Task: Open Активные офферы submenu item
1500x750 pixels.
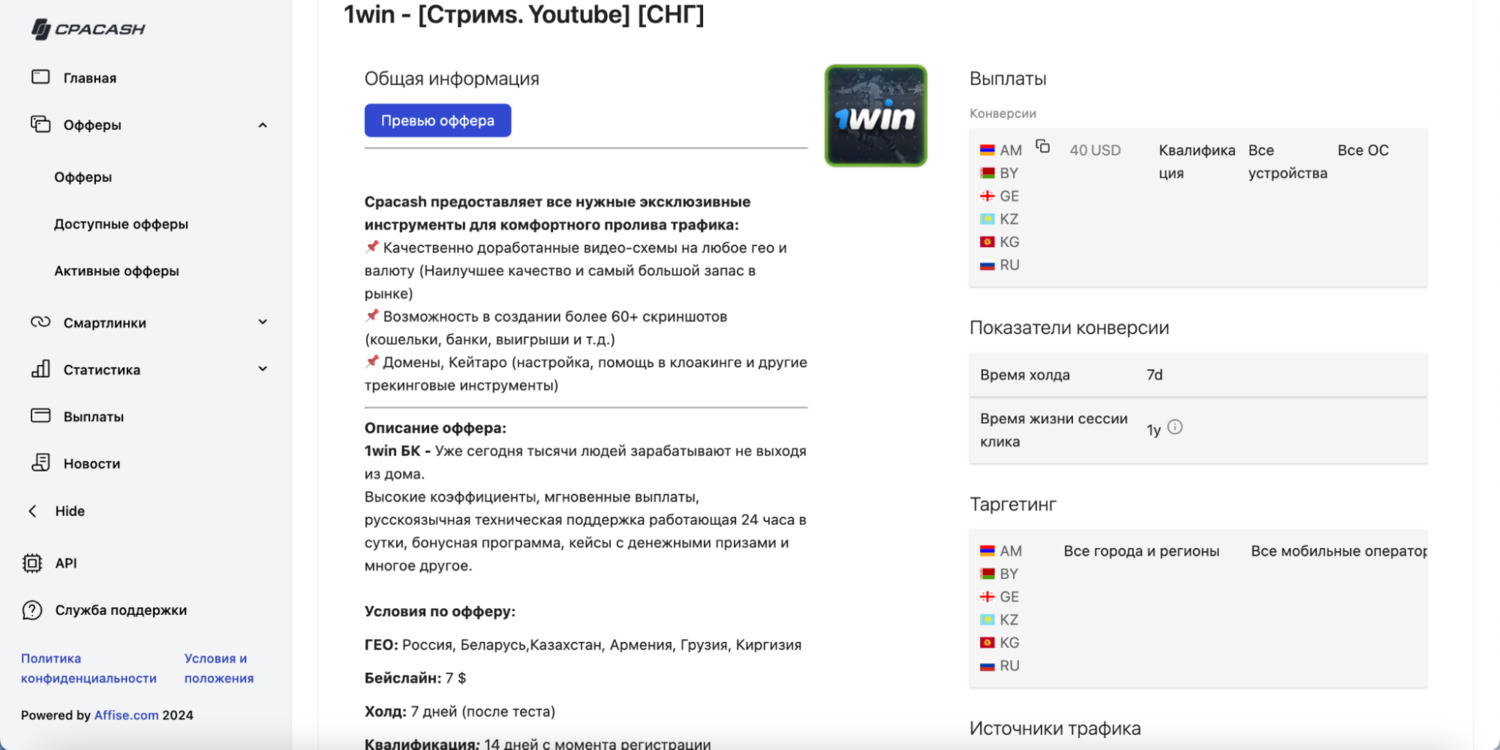Action: (x=116, y=271)
